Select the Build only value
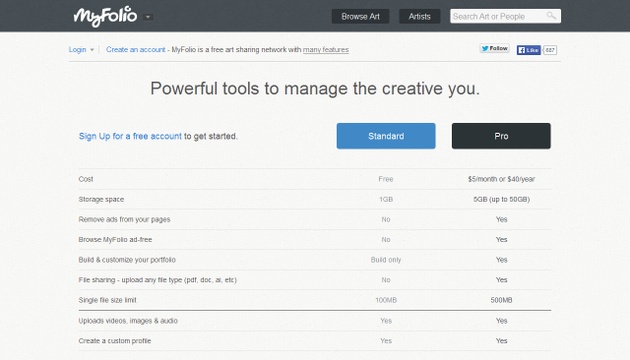630x360 pixels. [386, 260]
